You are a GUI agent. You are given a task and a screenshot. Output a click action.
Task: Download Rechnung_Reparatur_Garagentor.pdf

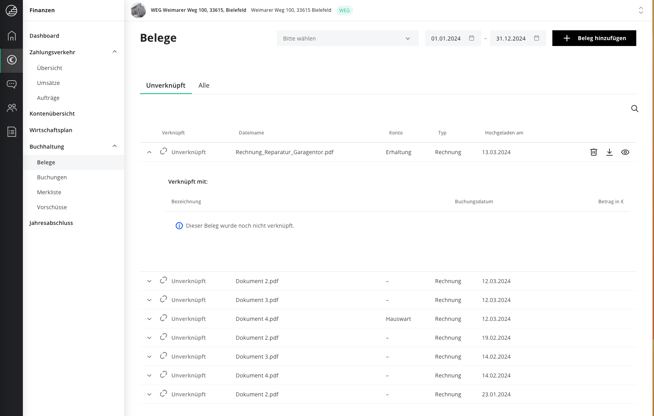click(609, 152)
